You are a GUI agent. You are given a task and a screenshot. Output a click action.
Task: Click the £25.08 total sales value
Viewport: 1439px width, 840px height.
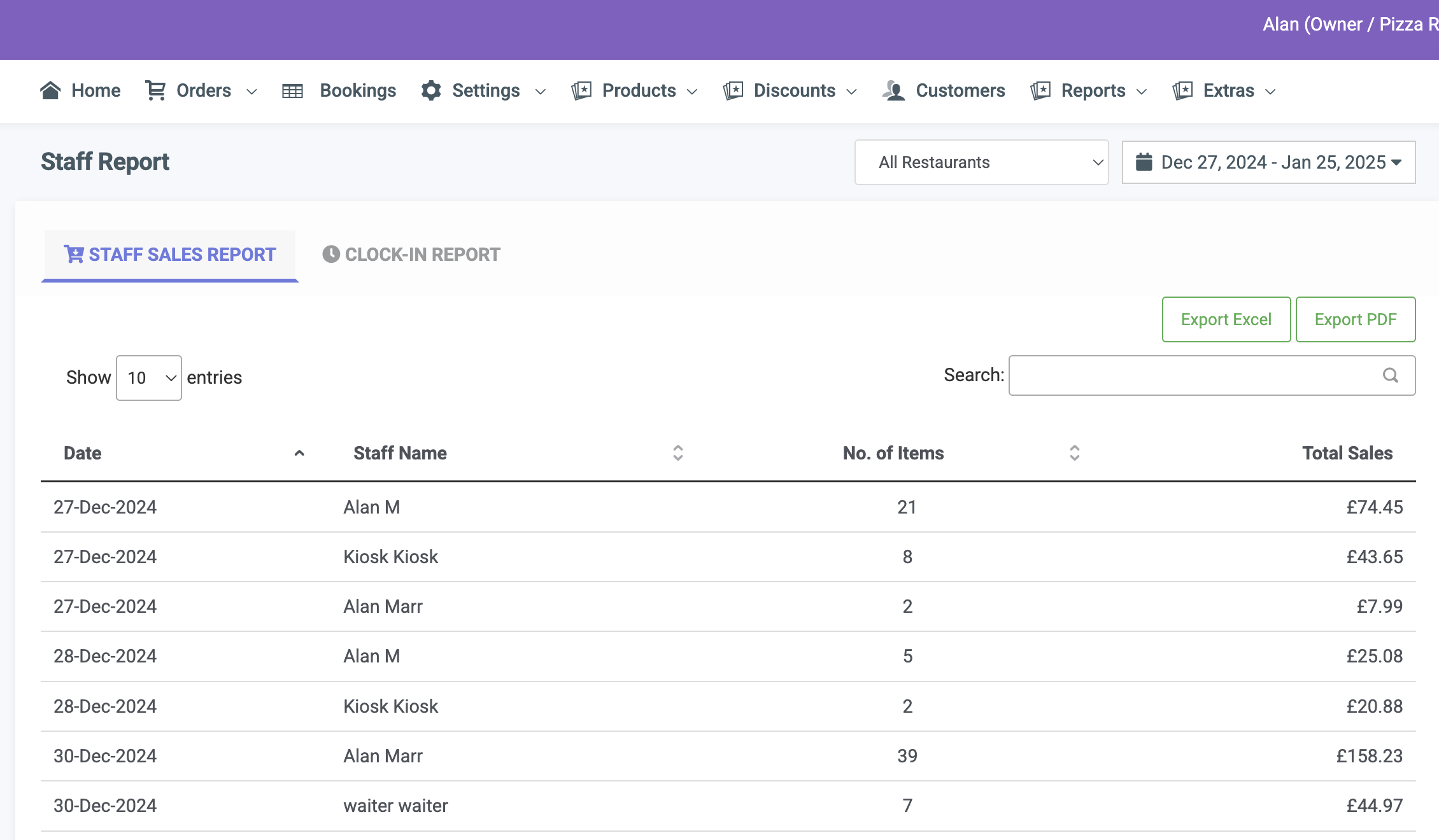(1375, 656)
